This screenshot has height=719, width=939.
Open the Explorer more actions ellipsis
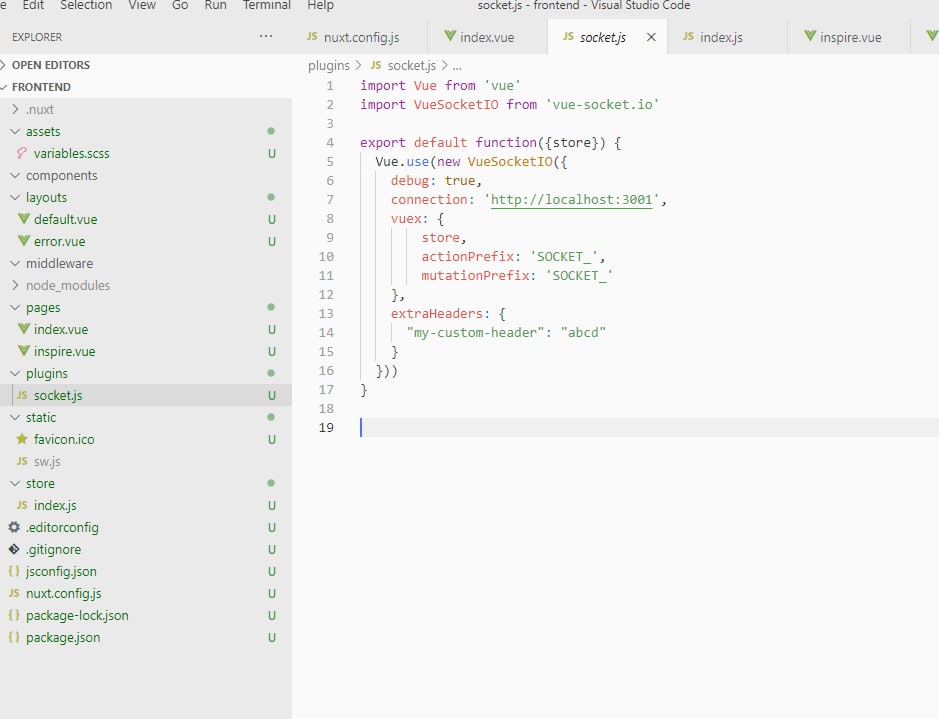click(266, 37)
